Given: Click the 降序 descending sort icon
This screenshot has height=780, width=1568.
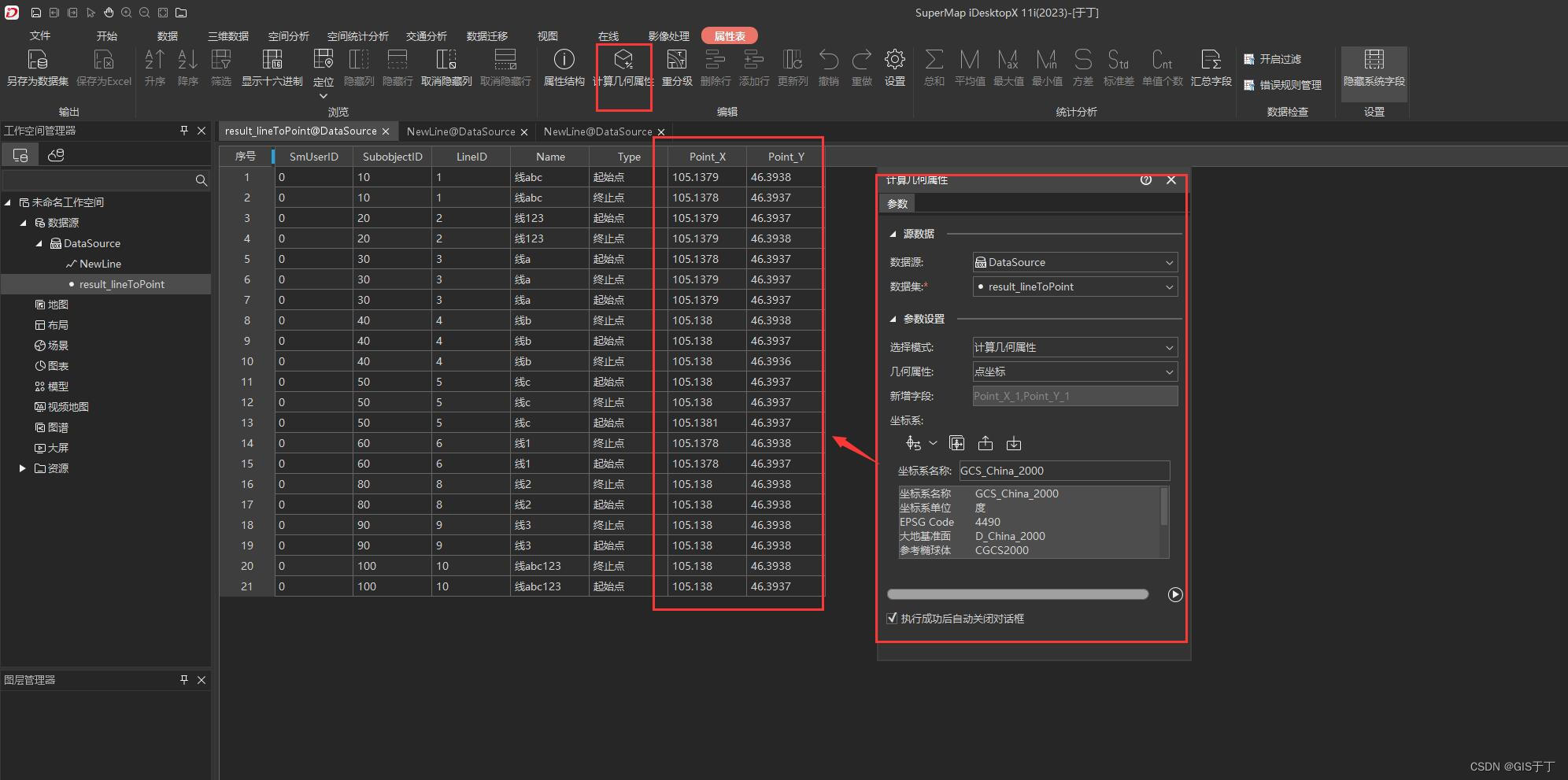Looking at the screenshot, I should tap(188, 60).
